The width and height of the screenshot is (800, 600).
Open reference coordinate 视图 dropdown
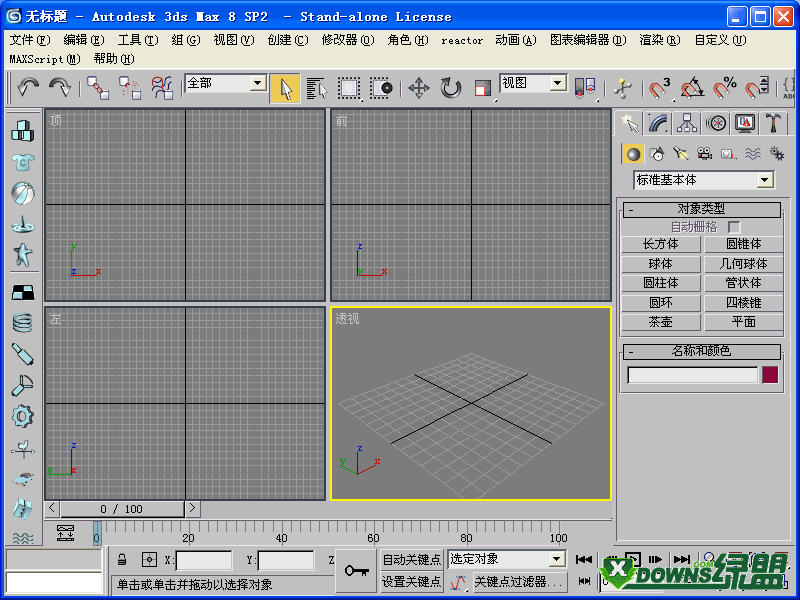tap(558, 83)
